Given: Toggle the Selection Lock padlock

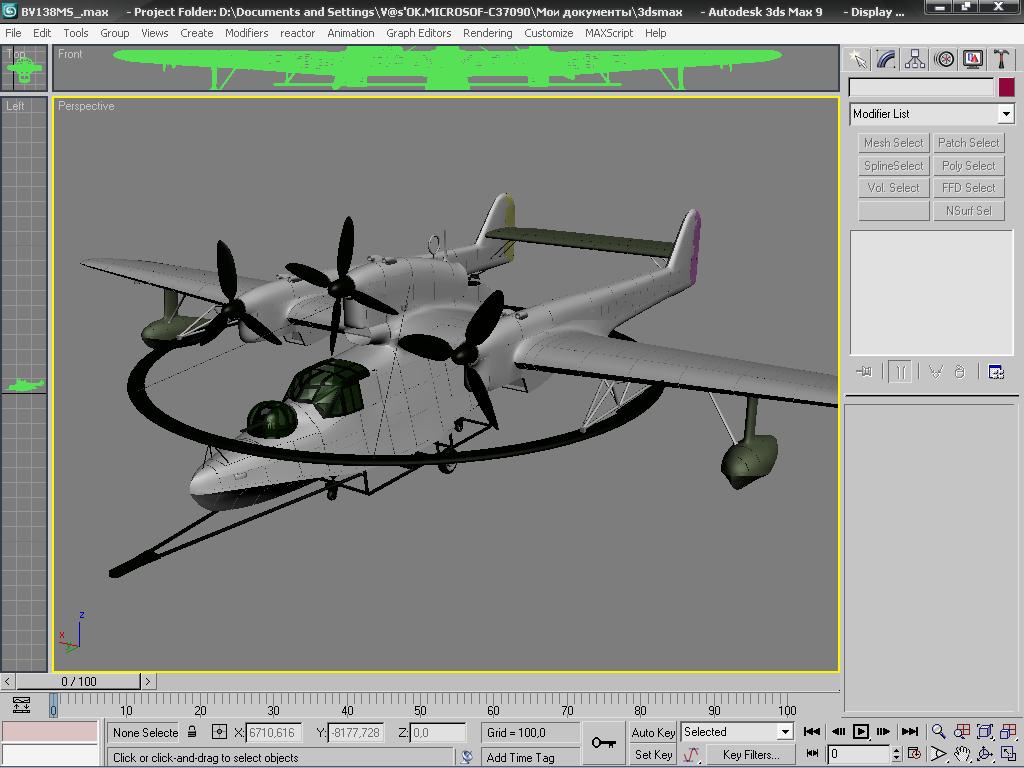Looking at the screenshot, I should coord(192,732).
